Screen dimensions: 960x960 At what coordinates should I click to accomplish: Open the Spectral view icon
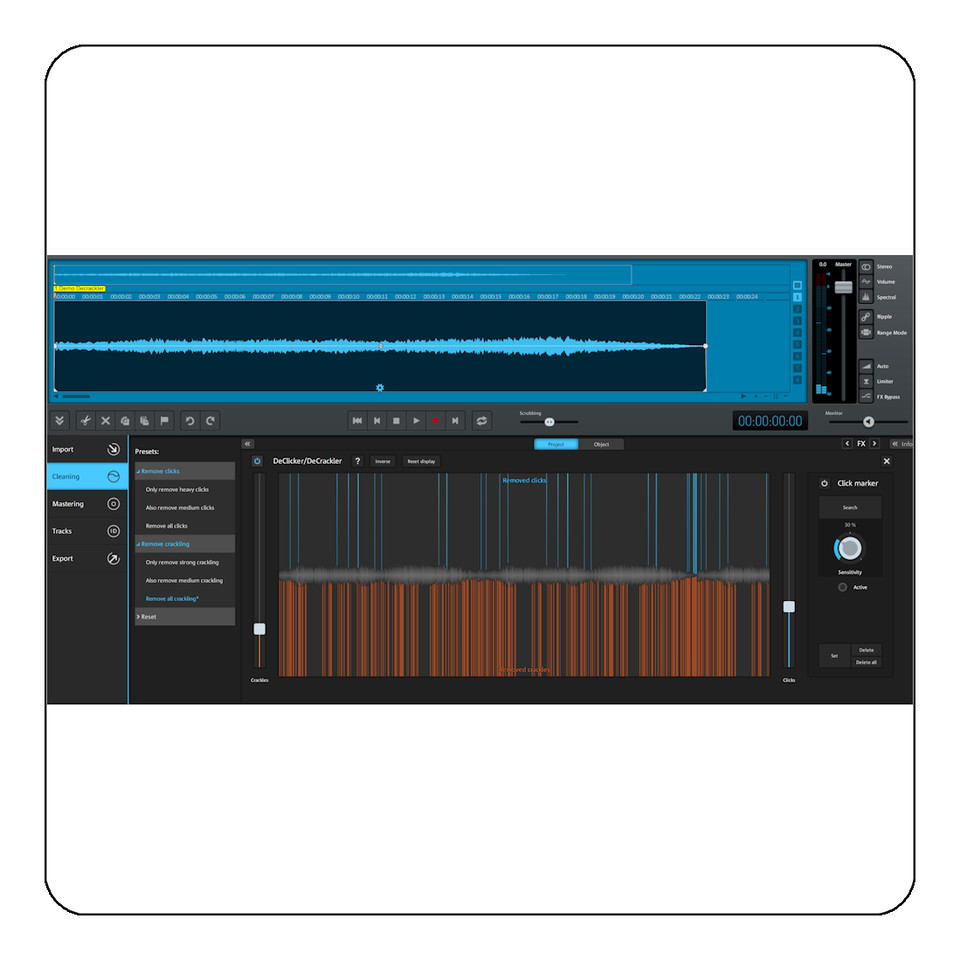(866, 297)
